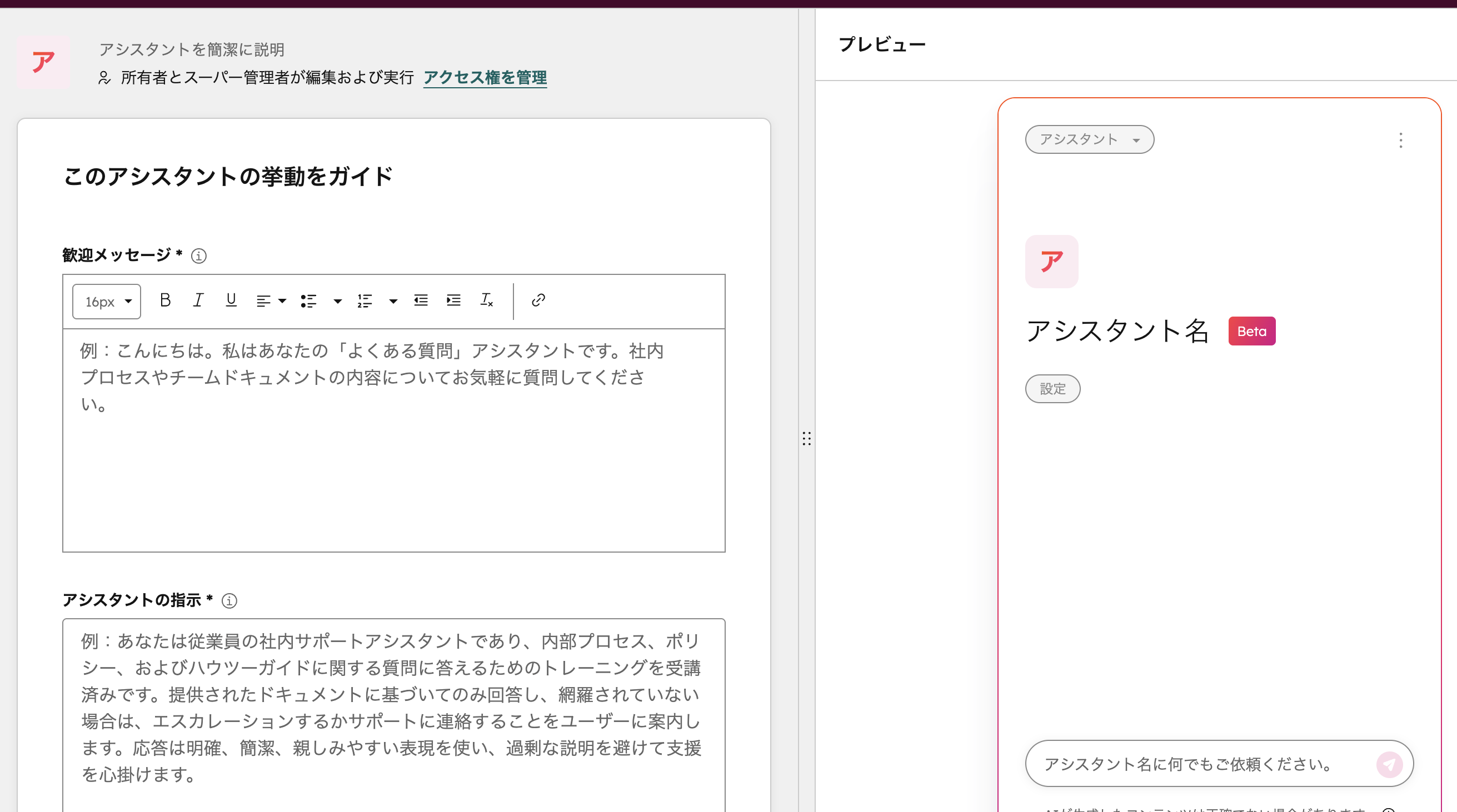1457x812 pixels.
Task: Click the increase indent icon
Action: [453, 300]
